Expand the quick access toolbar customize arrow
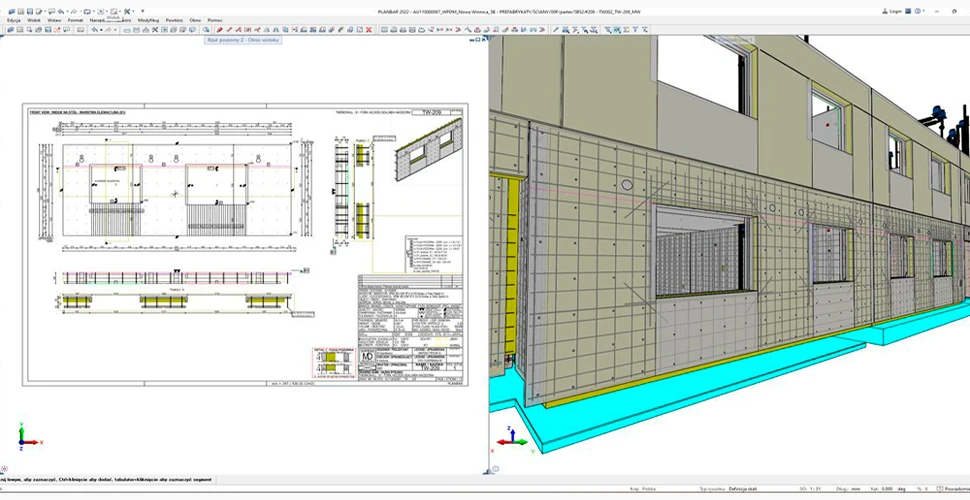Screen dimensions: 970x500 [x=144, y=10]
